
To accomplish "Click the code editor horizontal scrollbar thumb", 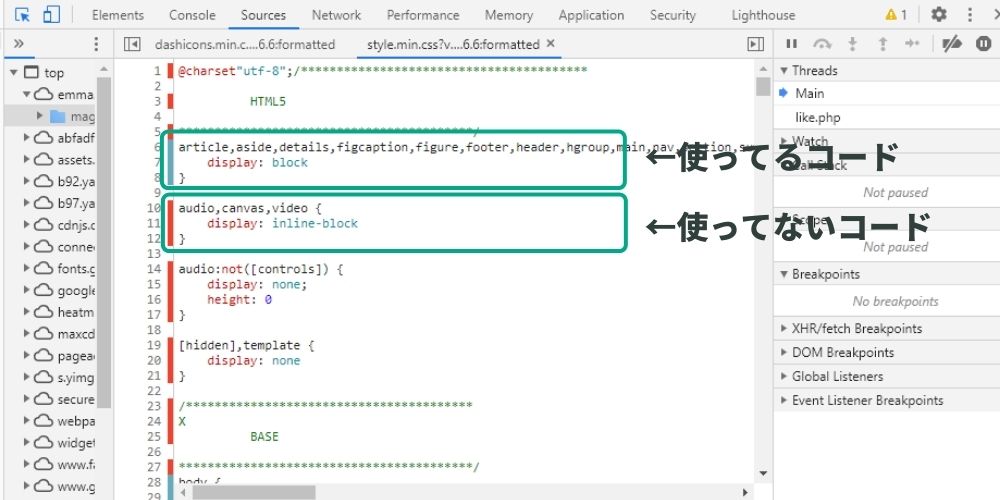I will coord(254,492).
